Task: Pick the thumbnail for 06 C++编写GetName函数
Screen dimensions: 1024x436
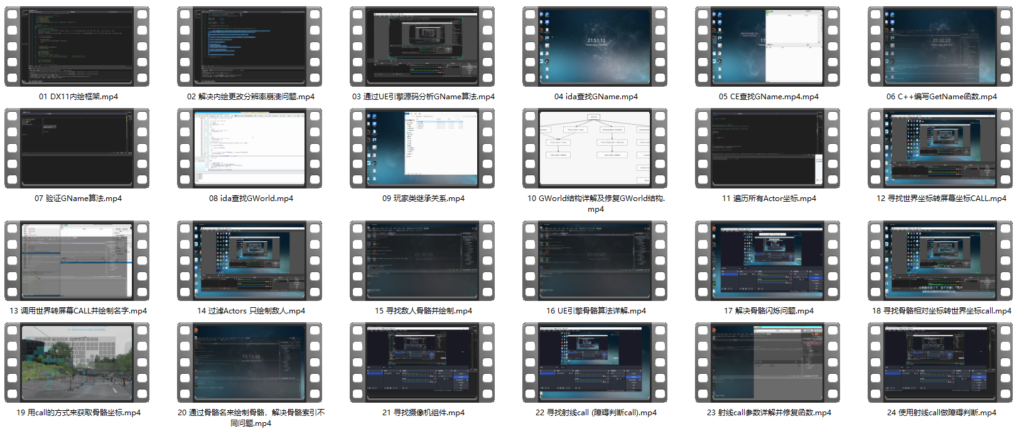Action: click(941, 47)
